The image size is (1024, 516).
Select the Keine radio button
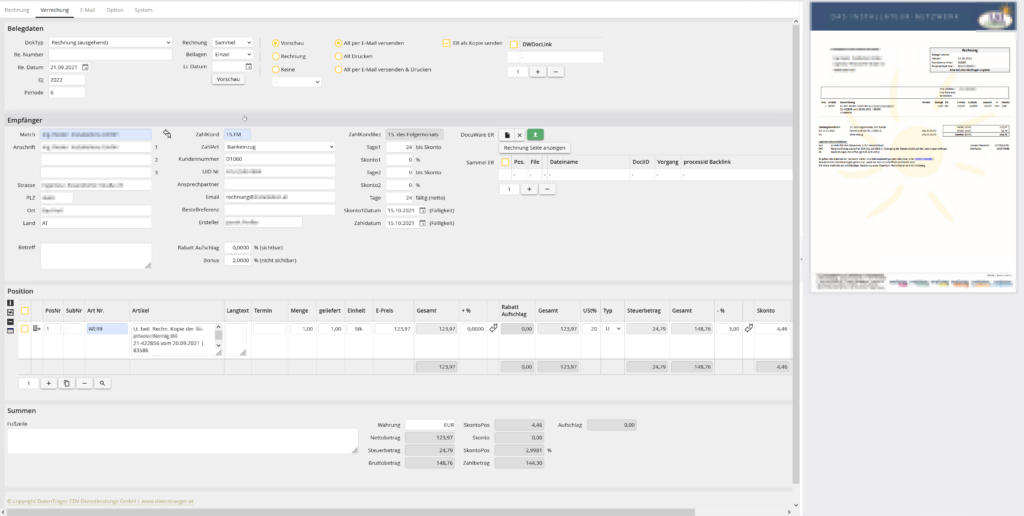point(276,69)
